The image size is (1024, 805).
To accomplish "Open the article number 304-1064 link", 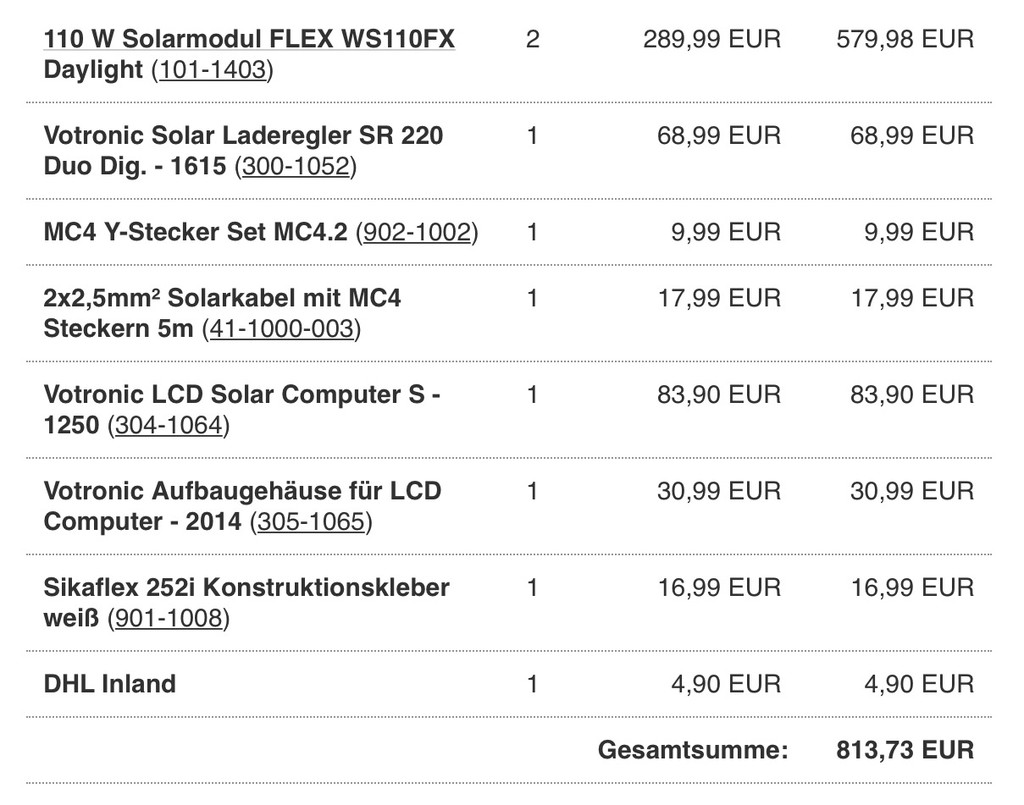I will (169, 425).
